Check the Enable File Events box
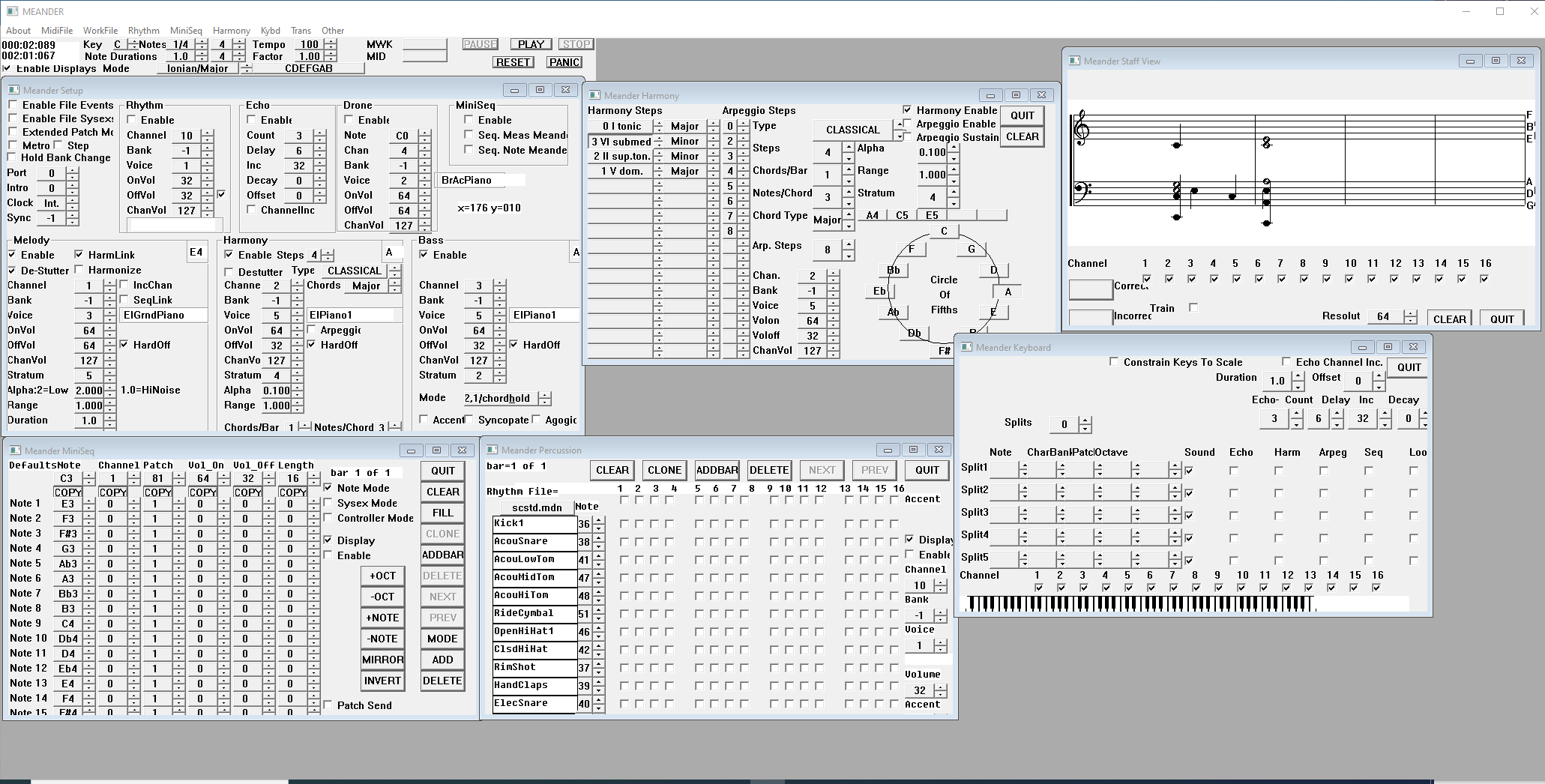Image resolution: width=1545 pixels, height=784 pixels. click(x=13, y=105)
